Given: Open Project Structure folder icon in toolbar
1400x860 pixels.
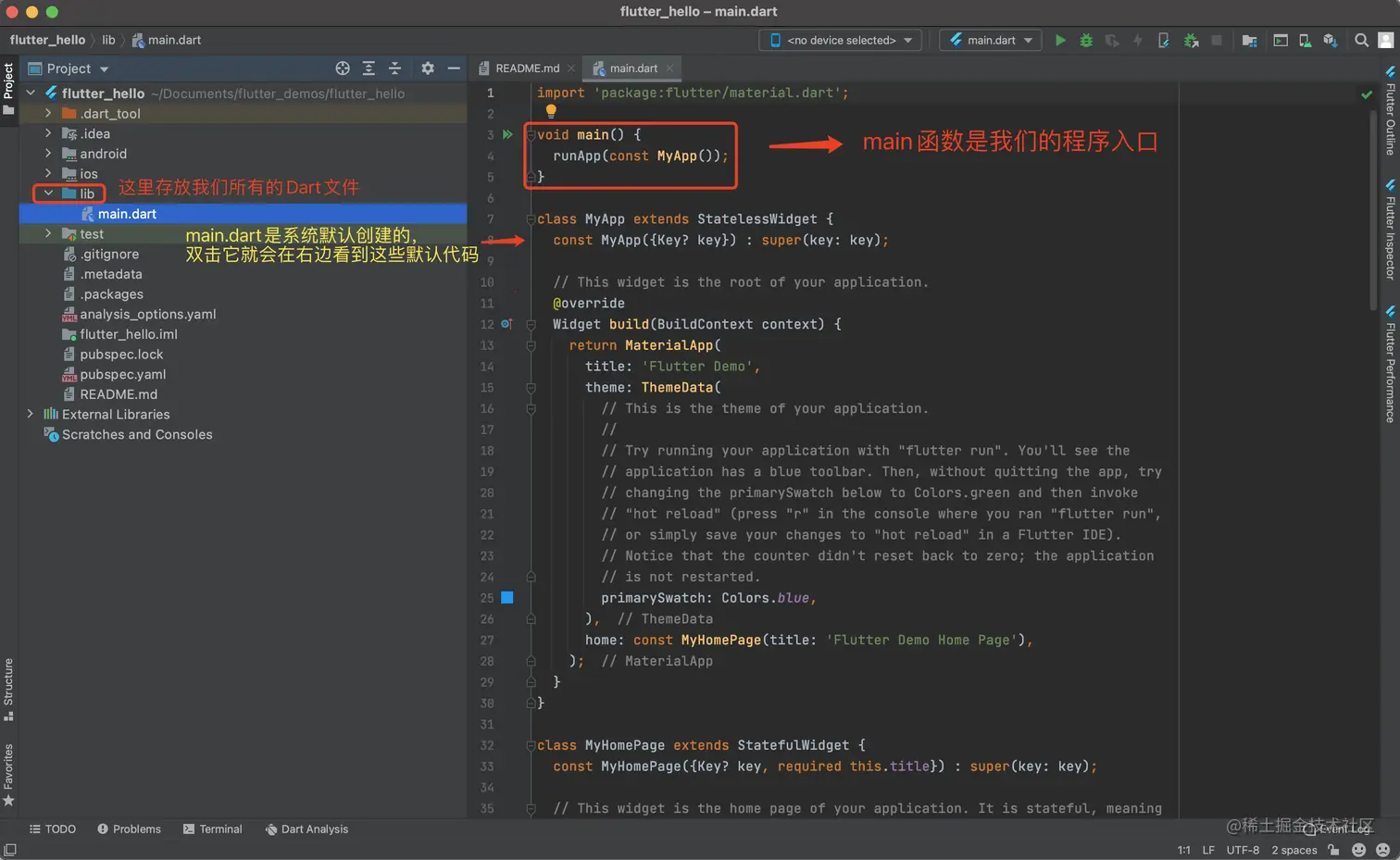Looking at the screenshot, I should coord(1249,40).
